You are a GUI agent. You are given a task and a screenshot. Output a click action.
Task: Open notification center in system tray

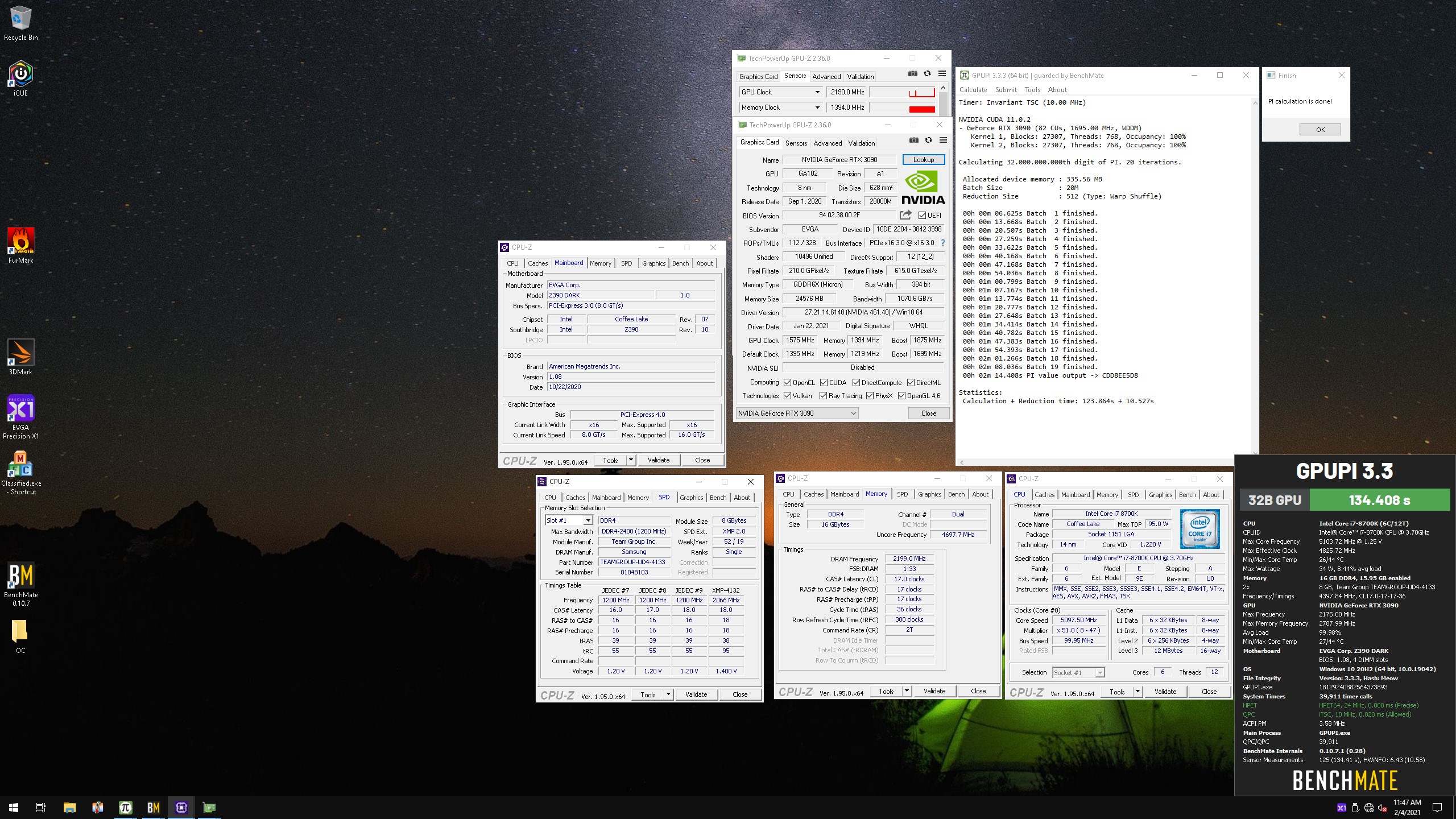click(1437, 808)
